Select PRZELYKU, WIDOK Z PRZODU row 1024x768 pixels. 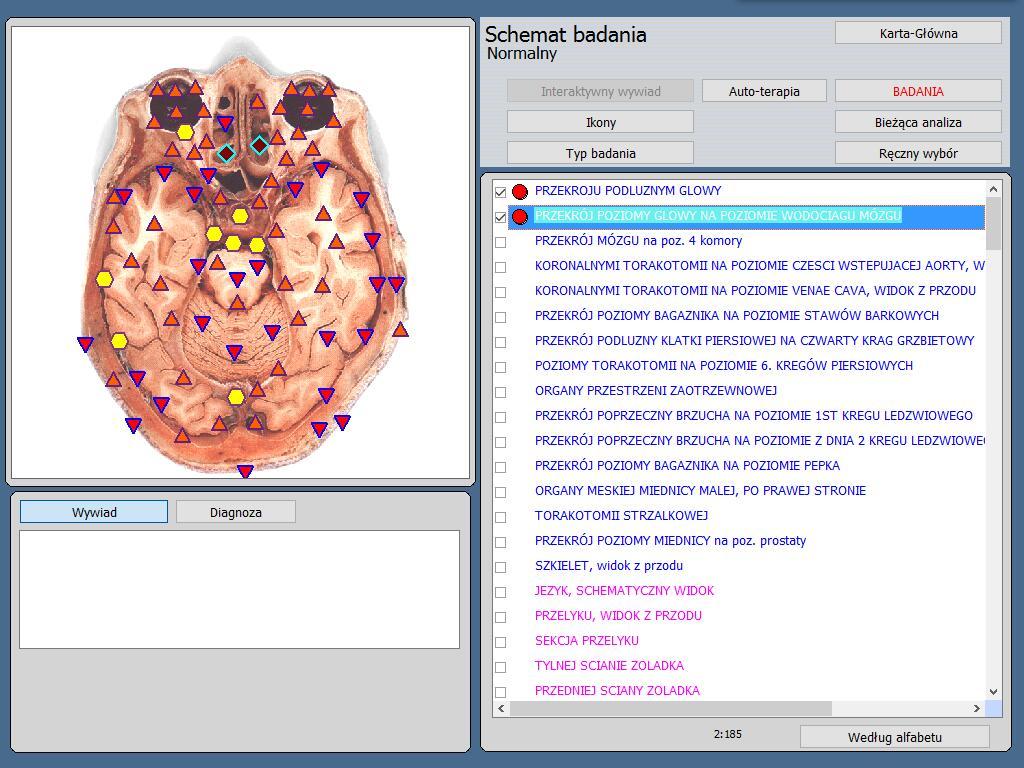pos(618,616)
